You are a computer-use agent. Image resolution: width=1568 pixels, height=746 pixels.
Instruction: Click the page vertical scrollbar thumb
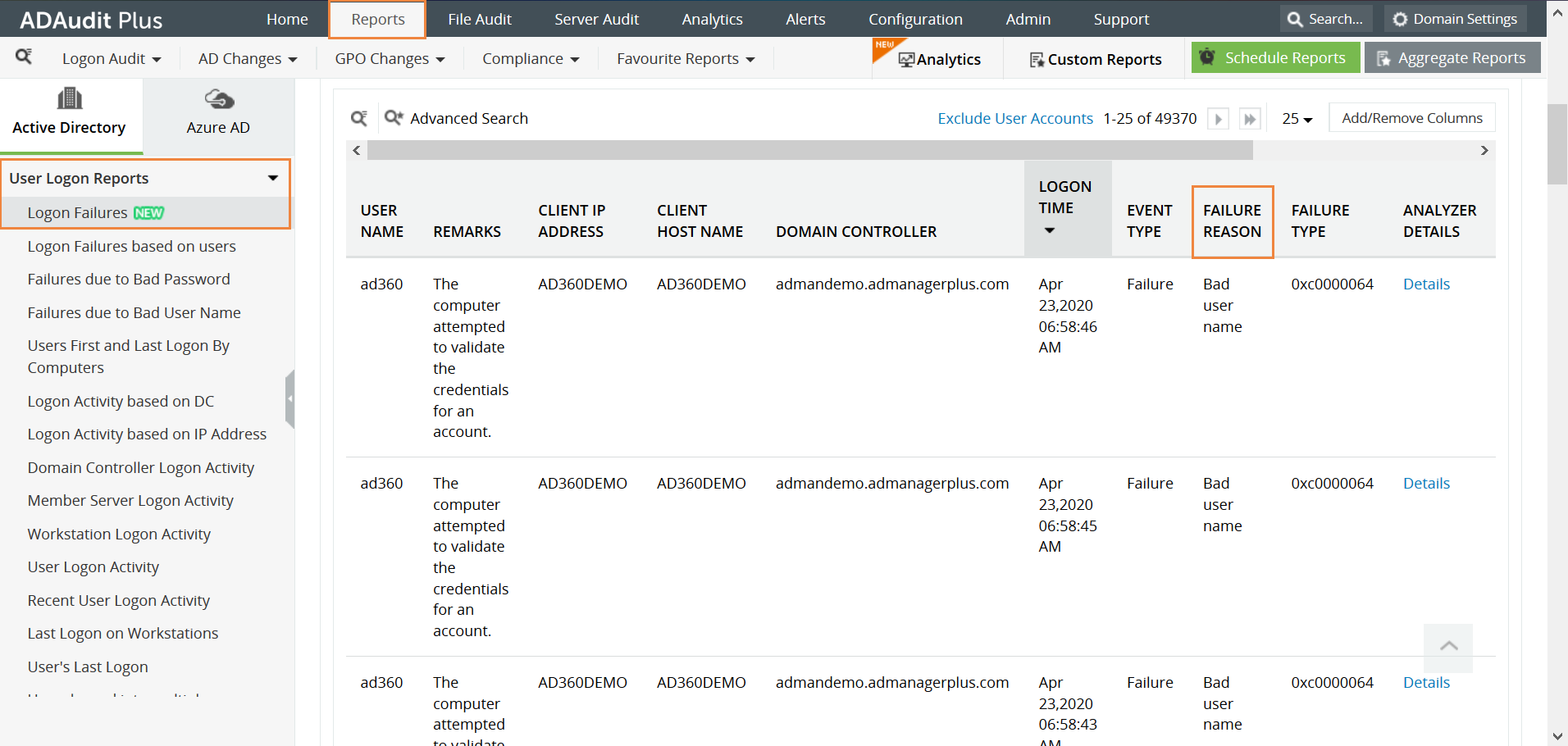pyautogui.click(x=1557, y=144)
